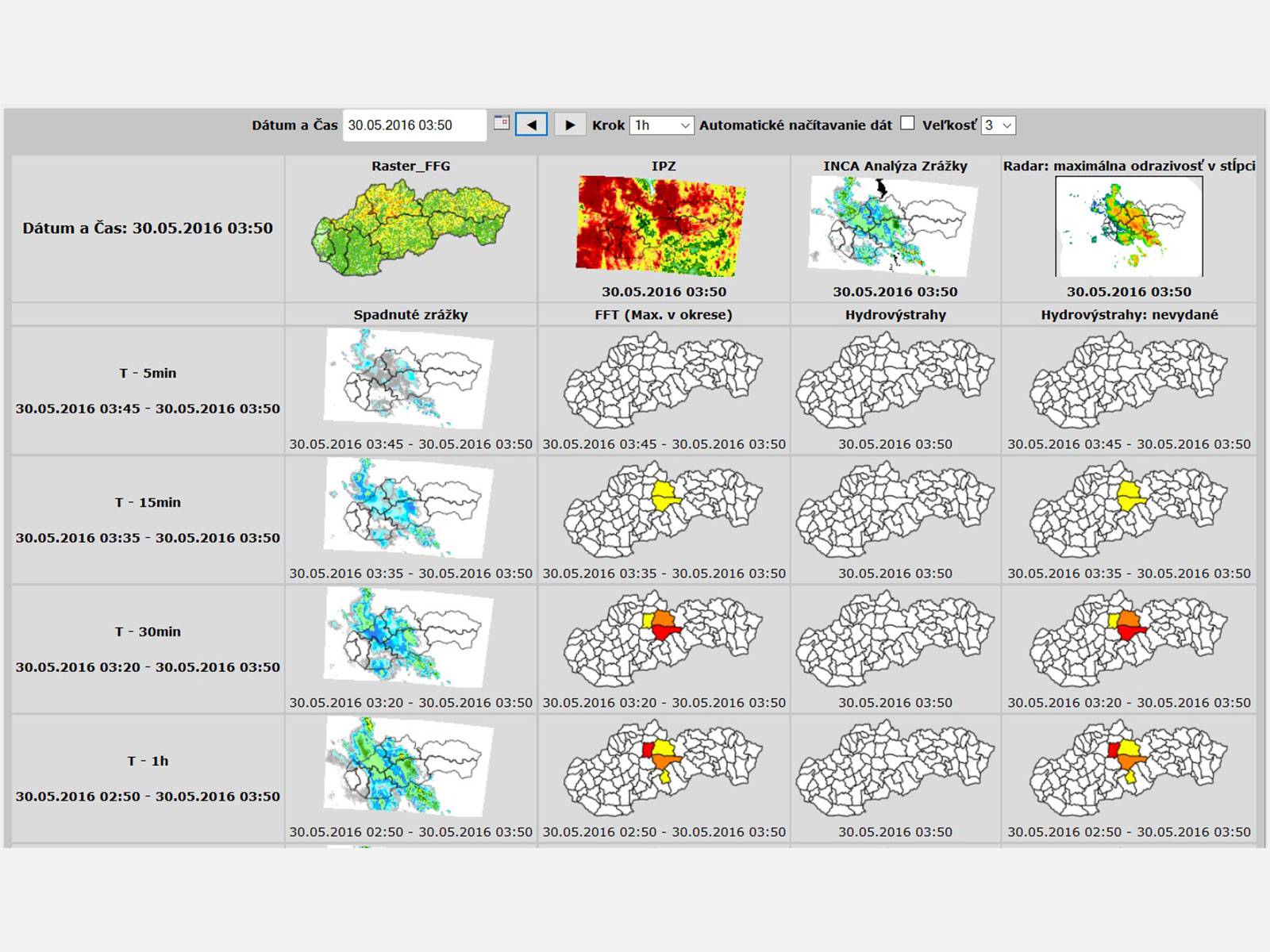Open Spadnuté zrážky map for T - 1h

409,768
